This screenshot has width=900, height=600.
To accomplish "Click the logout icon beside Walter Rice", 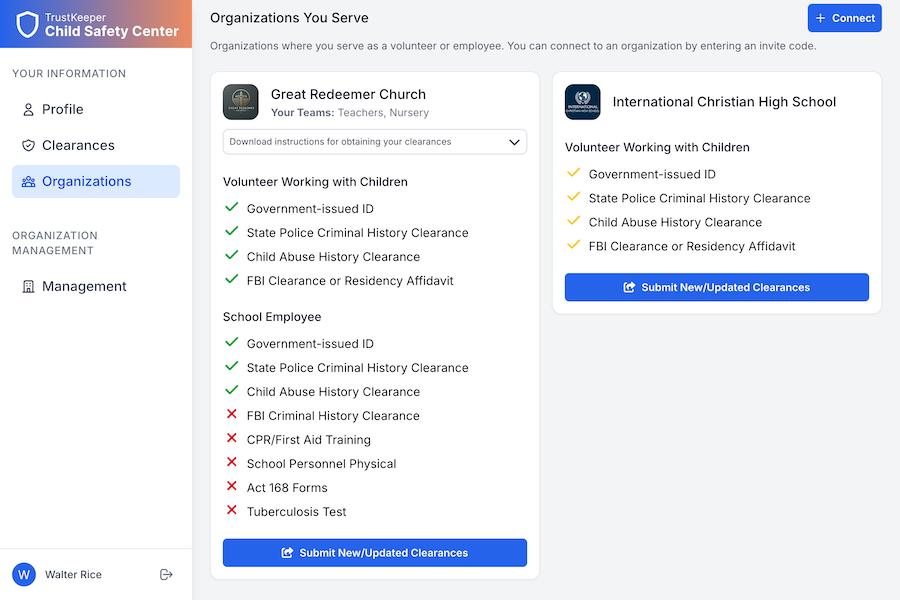I will coord(166,574).
